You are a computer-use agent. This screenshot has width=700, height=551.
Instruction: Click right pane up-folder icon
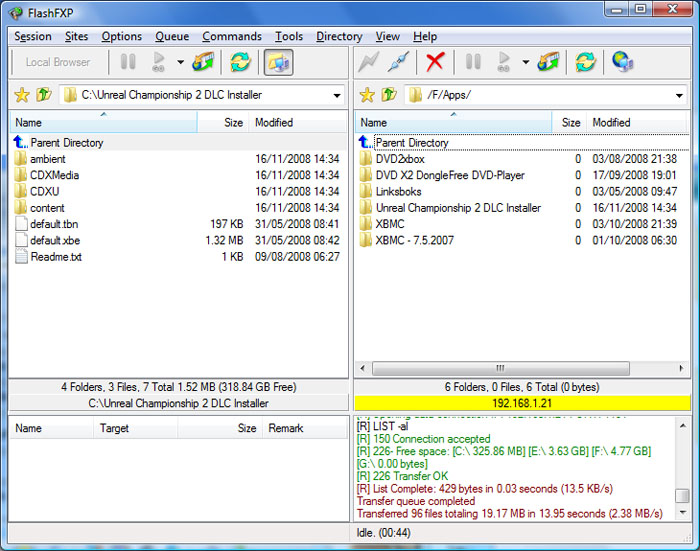click(389, 95)
